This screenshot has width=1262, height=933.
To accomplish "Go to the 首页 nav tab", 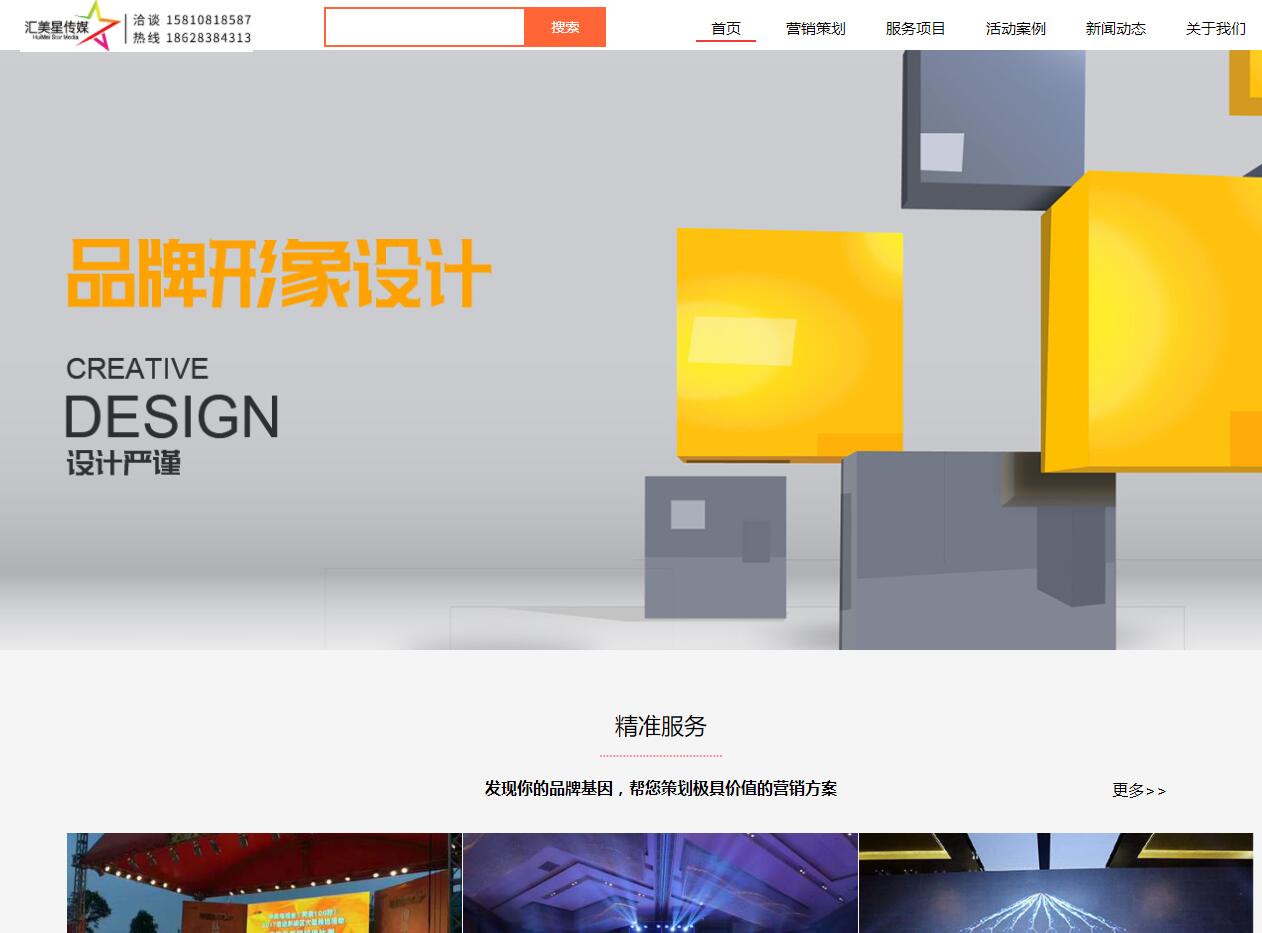I will coord(726,28).
